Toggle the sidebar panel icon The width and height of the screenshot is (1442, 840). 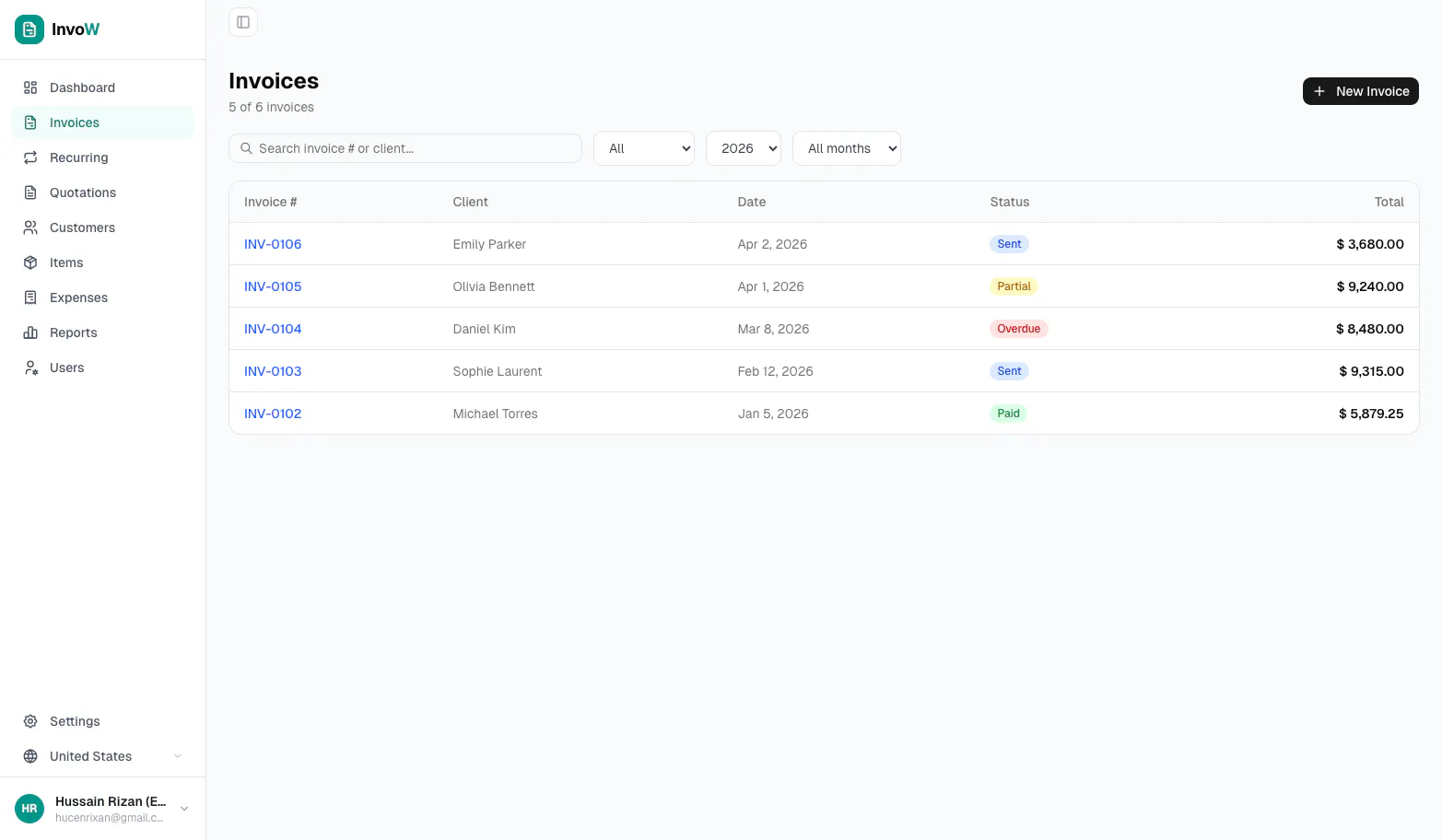(243, 22)
